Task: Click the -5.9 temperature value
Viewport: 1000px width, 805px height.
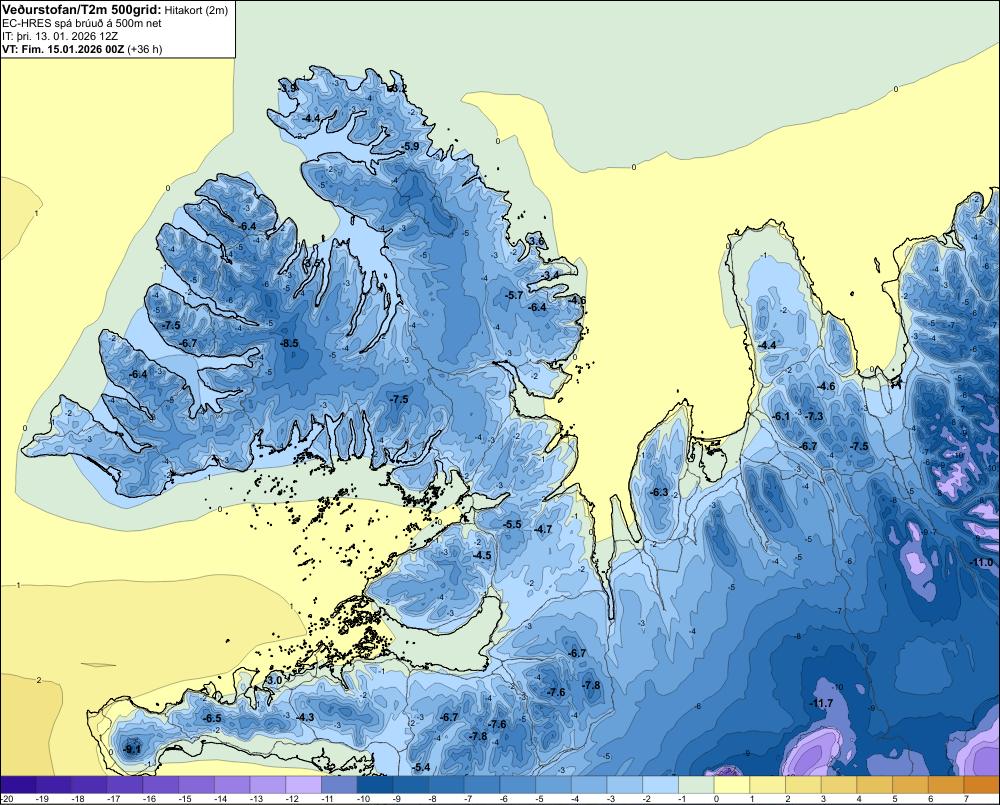Action: [411, 146]
